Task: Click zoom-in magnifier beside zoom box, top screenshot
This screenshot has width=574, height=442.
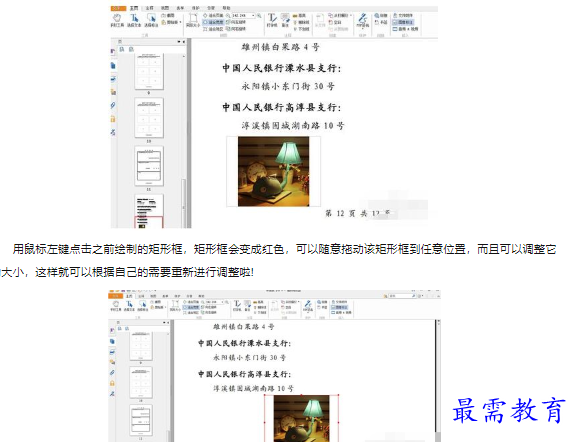Action: point(259,15)
